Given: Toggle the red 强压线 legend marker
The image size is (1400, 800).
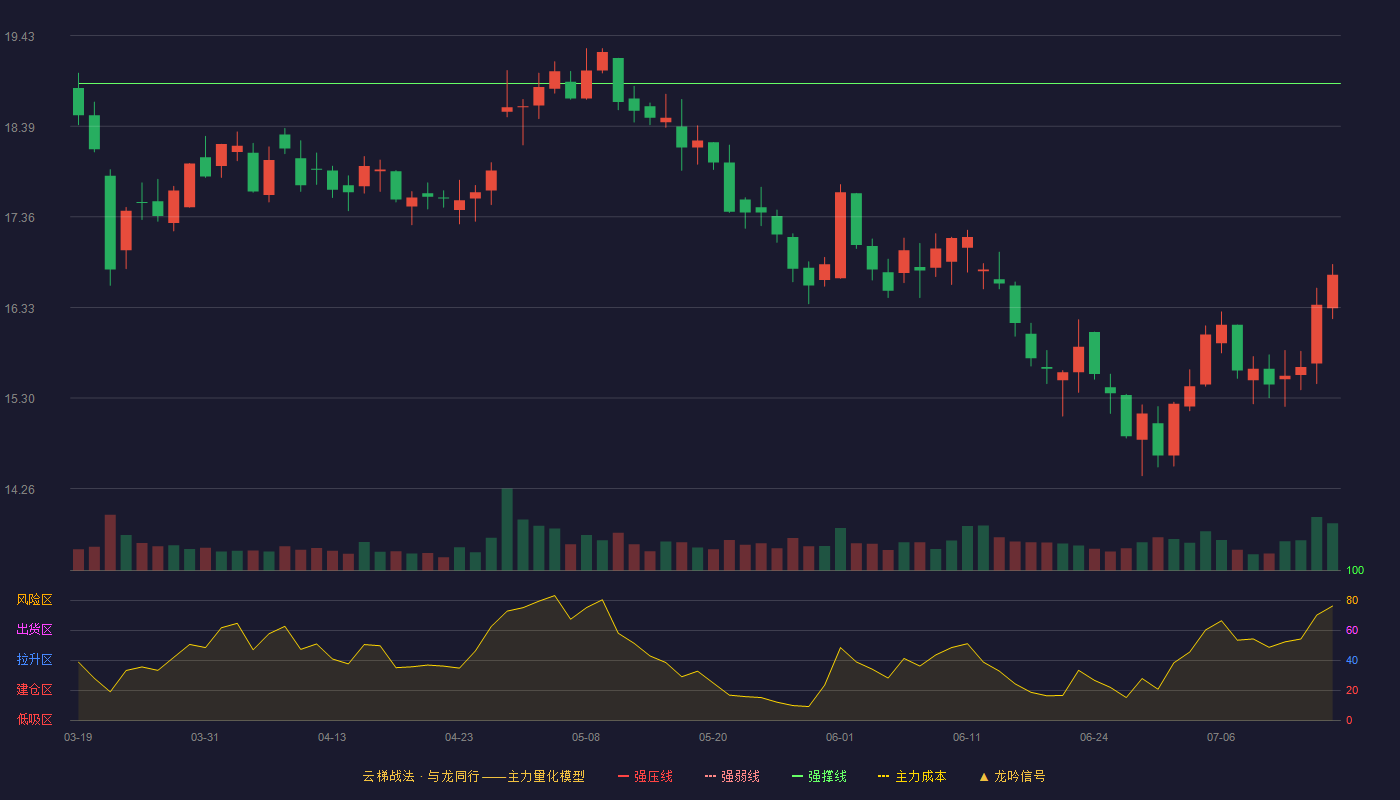Looking at the screenshot, I should (624, 776).
